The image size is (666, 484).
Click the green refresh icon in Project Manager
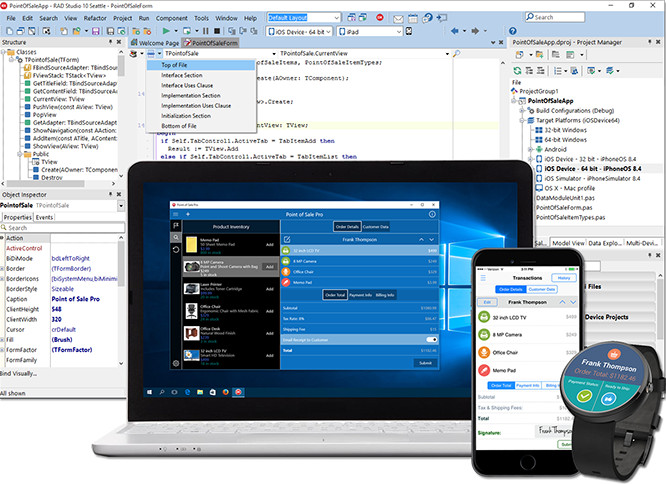coord(517,70)
